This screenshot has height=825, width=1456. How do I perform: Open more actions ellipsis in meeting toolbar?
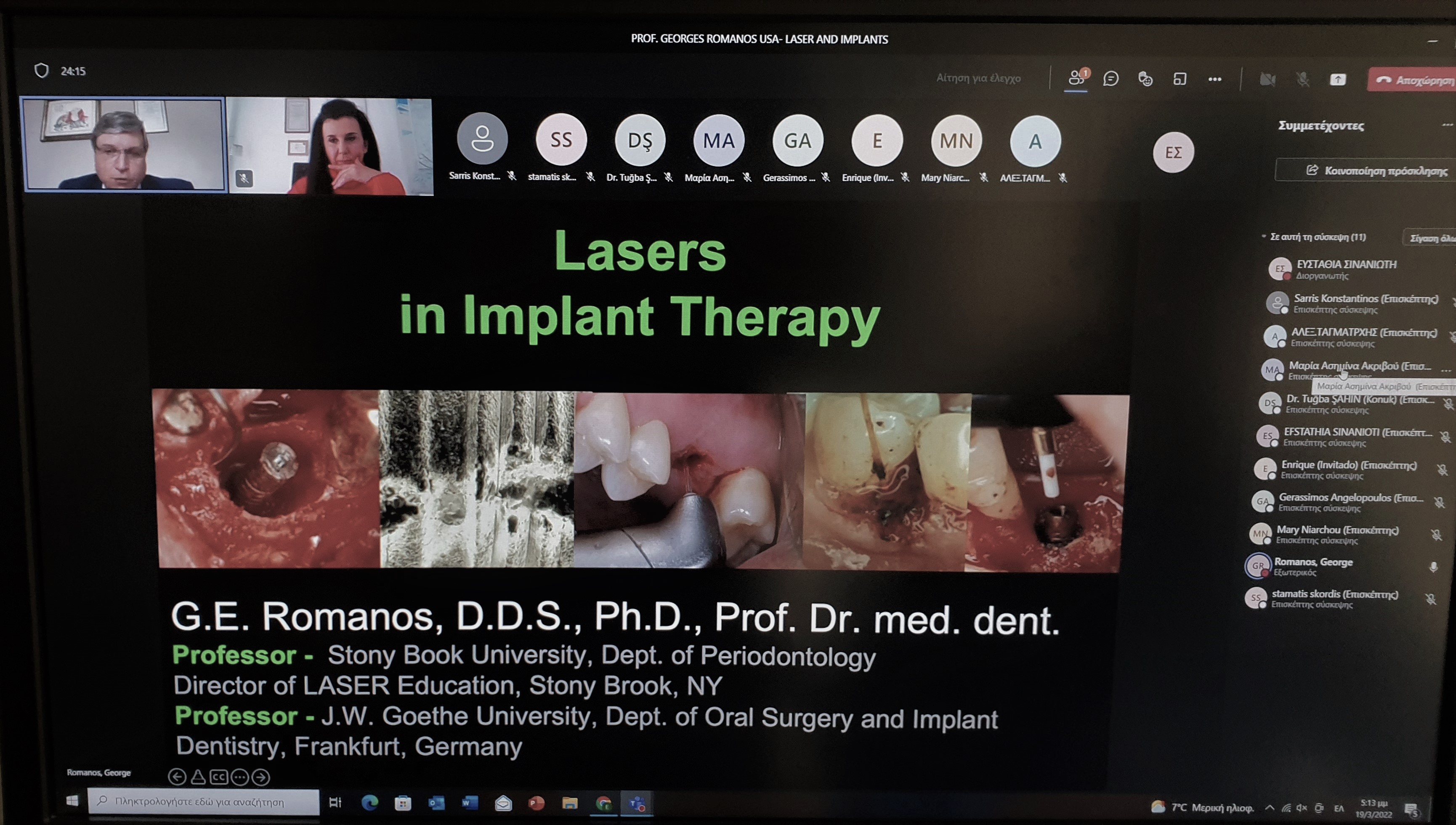tap(1215, 79)
